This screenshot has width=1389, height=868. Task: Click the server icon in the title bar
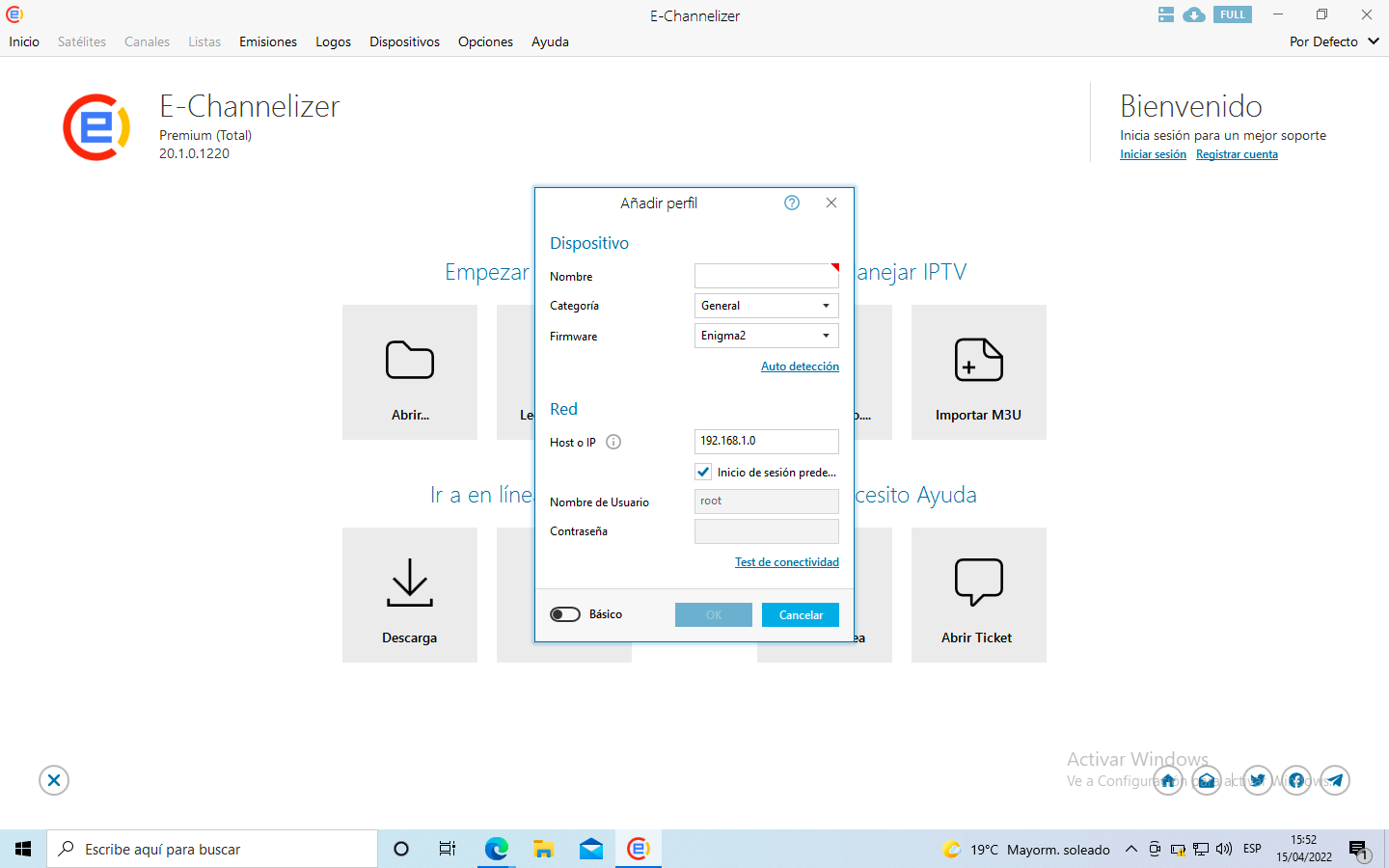pos(1166,14)
